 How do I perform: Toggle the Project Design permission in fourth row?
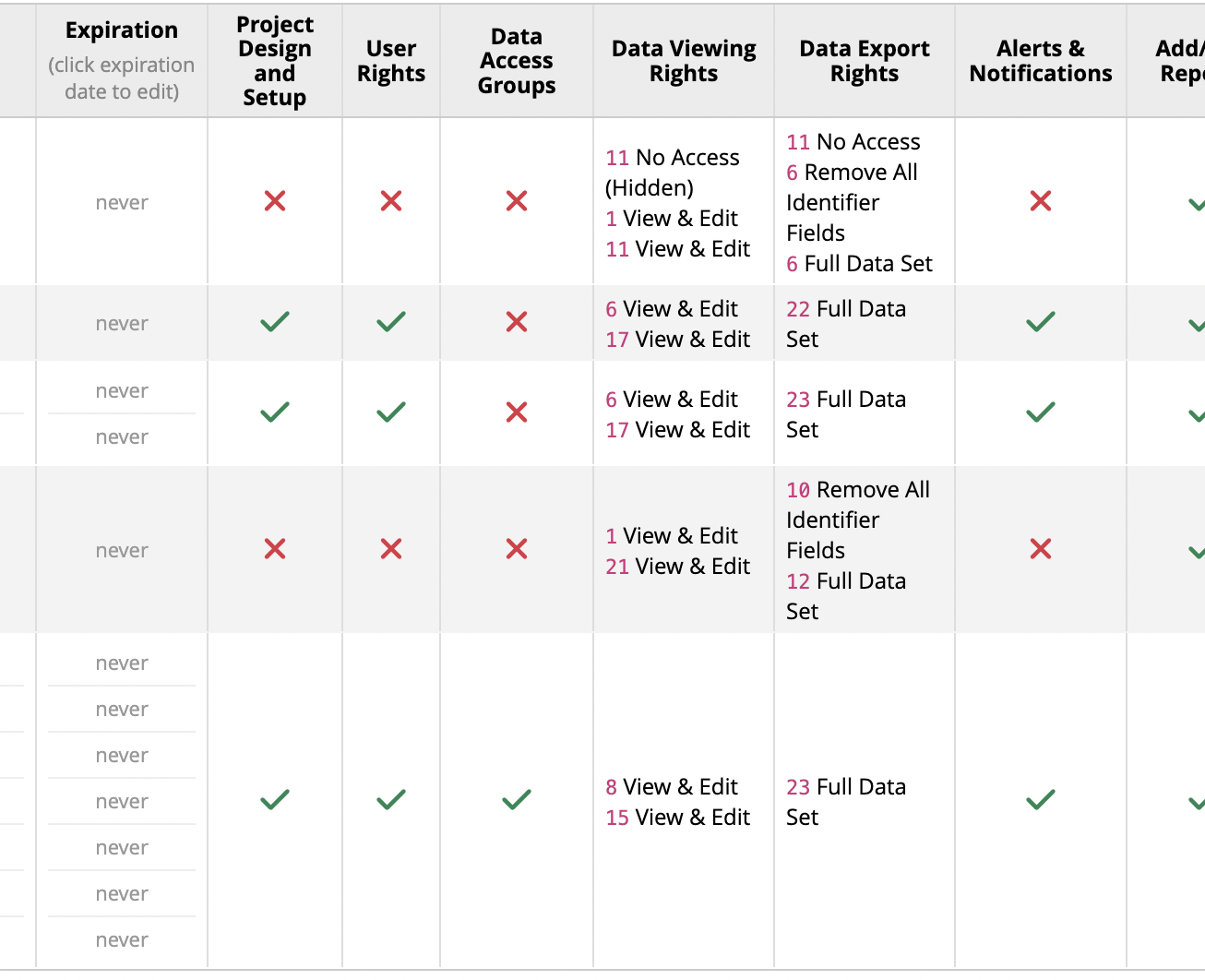(x=274, y=549)
